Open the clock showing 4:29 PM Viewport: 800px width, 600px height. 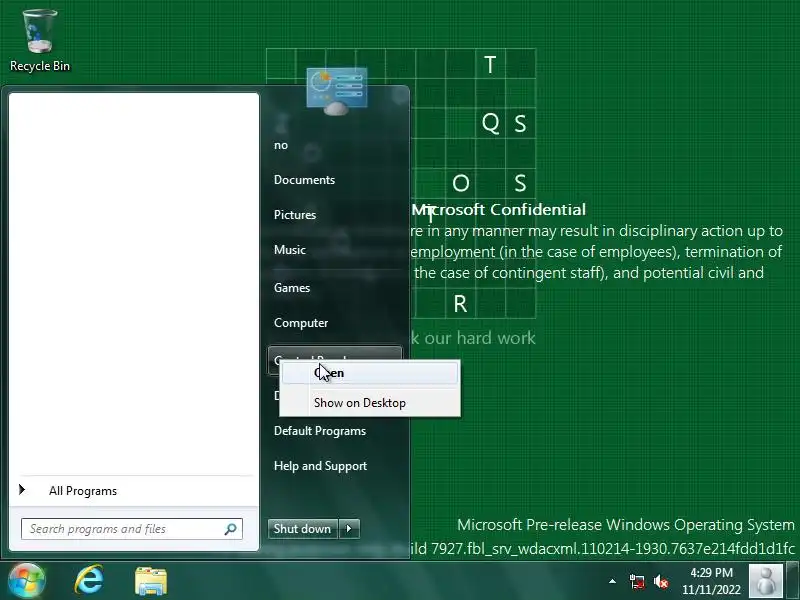(x=711, y=581)
